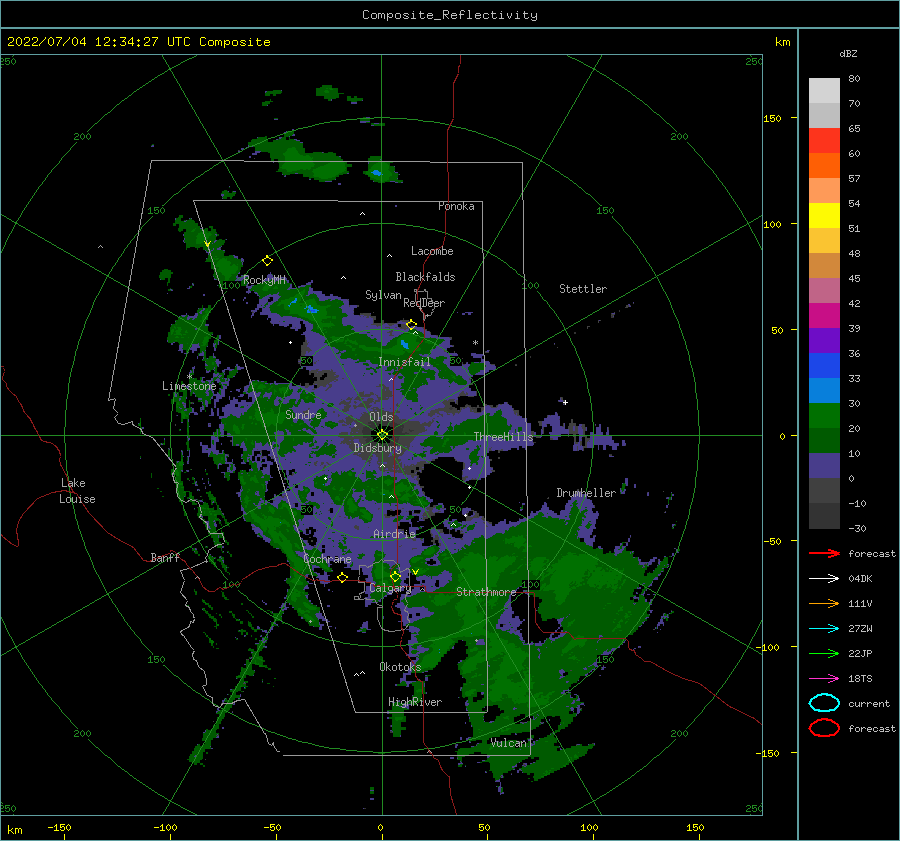
Task: Click the Limestone label
Action: coord(189,386)
